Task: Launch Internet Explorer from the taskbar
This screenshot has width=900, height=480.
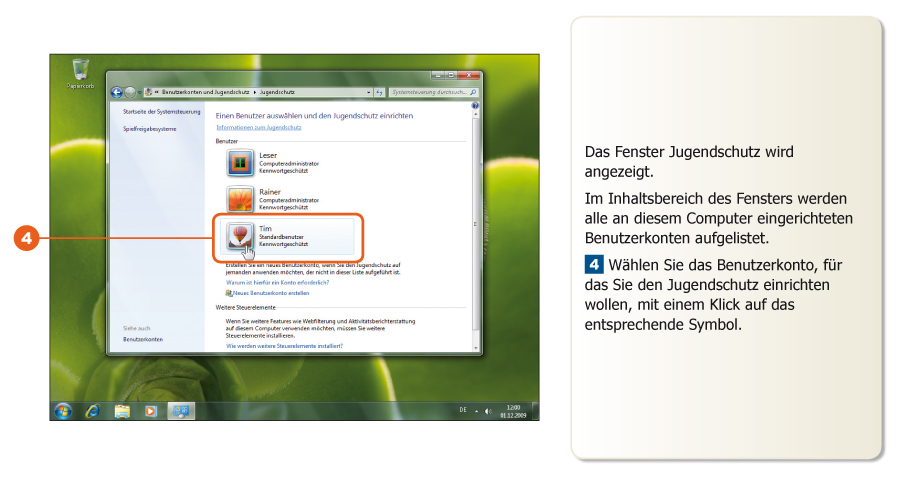Action: click(93, 410)
